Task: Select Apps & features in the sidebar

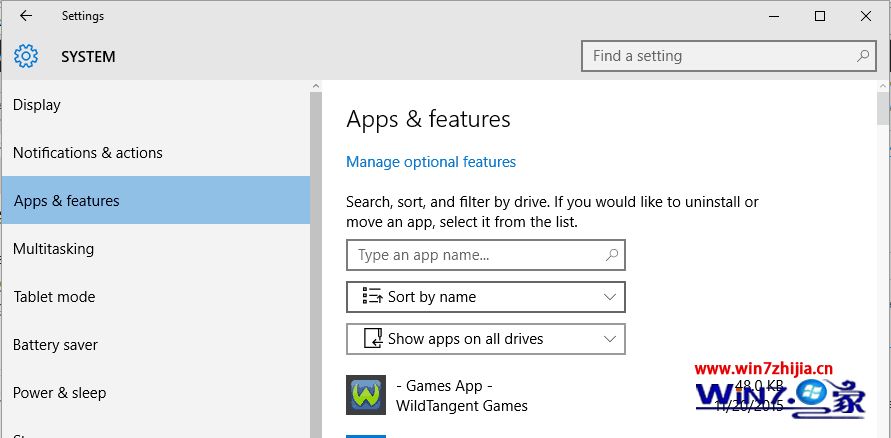Action: coord(156,200)
